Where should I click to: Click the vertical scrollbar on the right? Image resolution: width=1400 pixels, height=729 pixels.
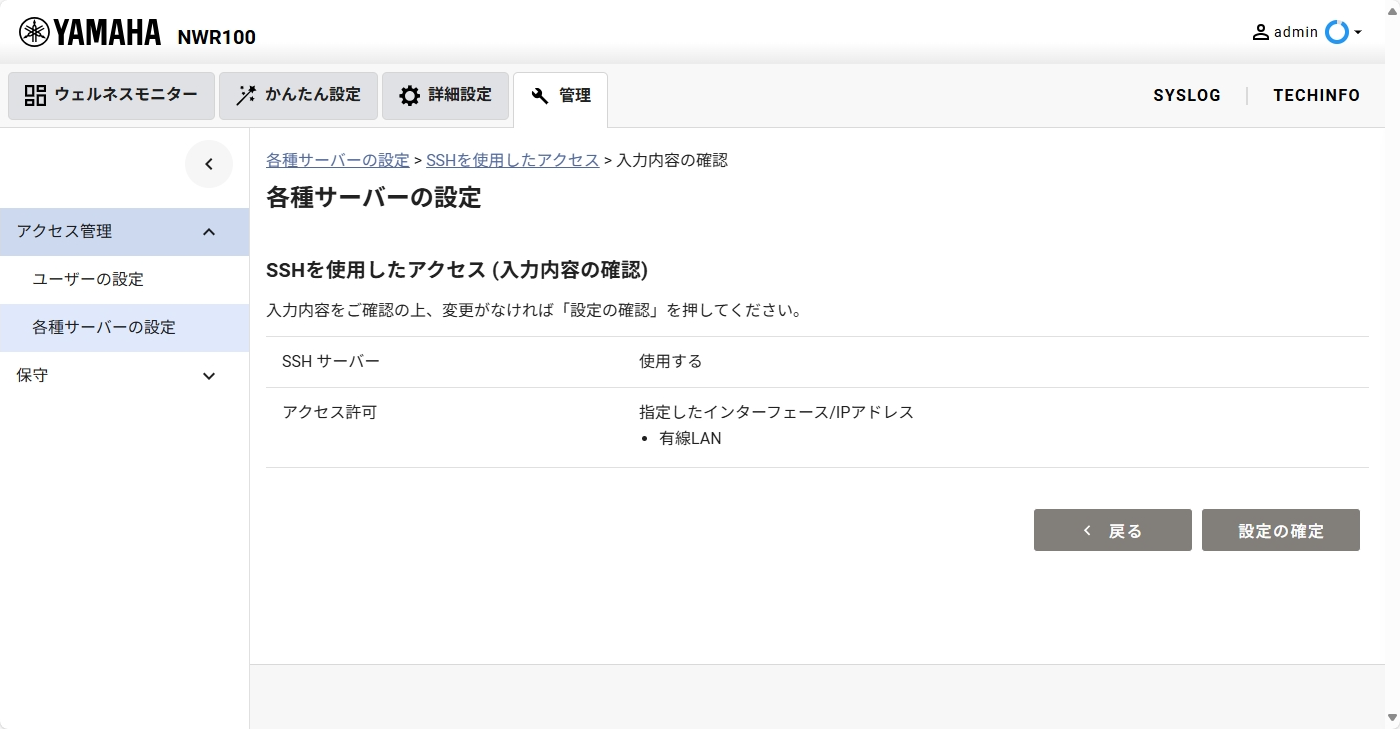click(x=1393, y=364)
